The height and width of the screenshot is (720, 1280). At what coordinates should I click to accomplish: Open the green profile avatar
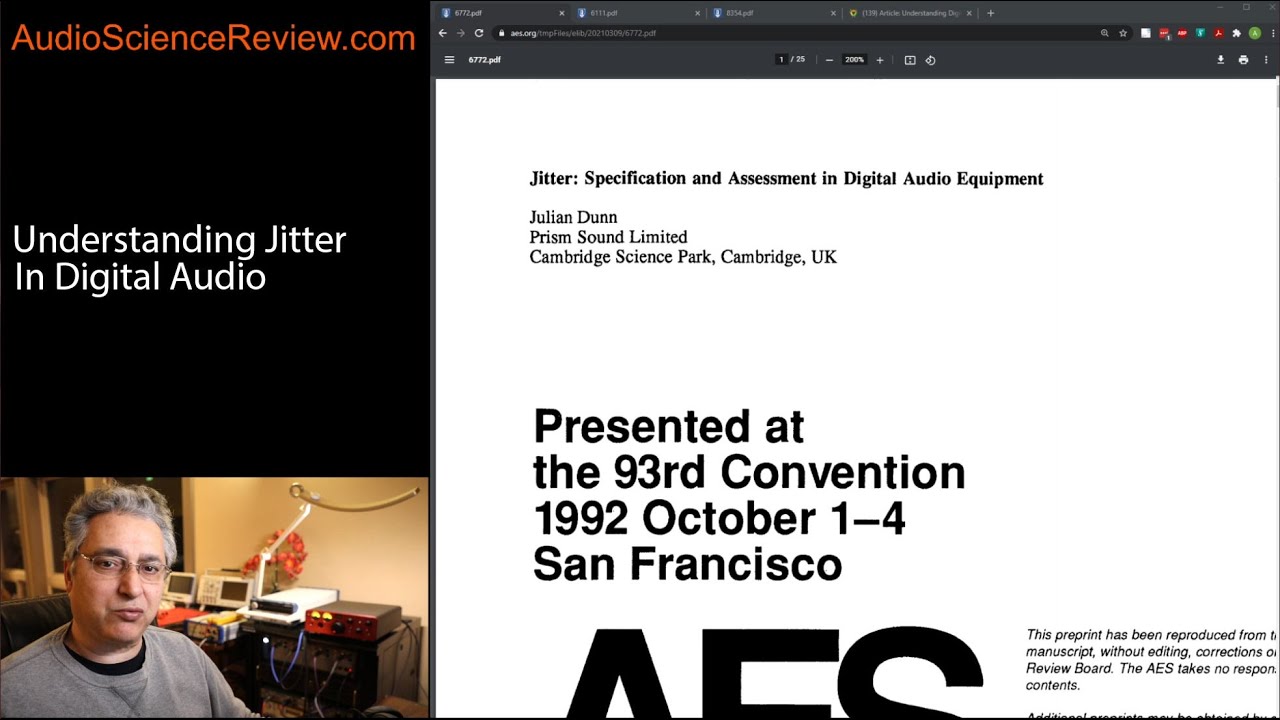pos(1254,33)
